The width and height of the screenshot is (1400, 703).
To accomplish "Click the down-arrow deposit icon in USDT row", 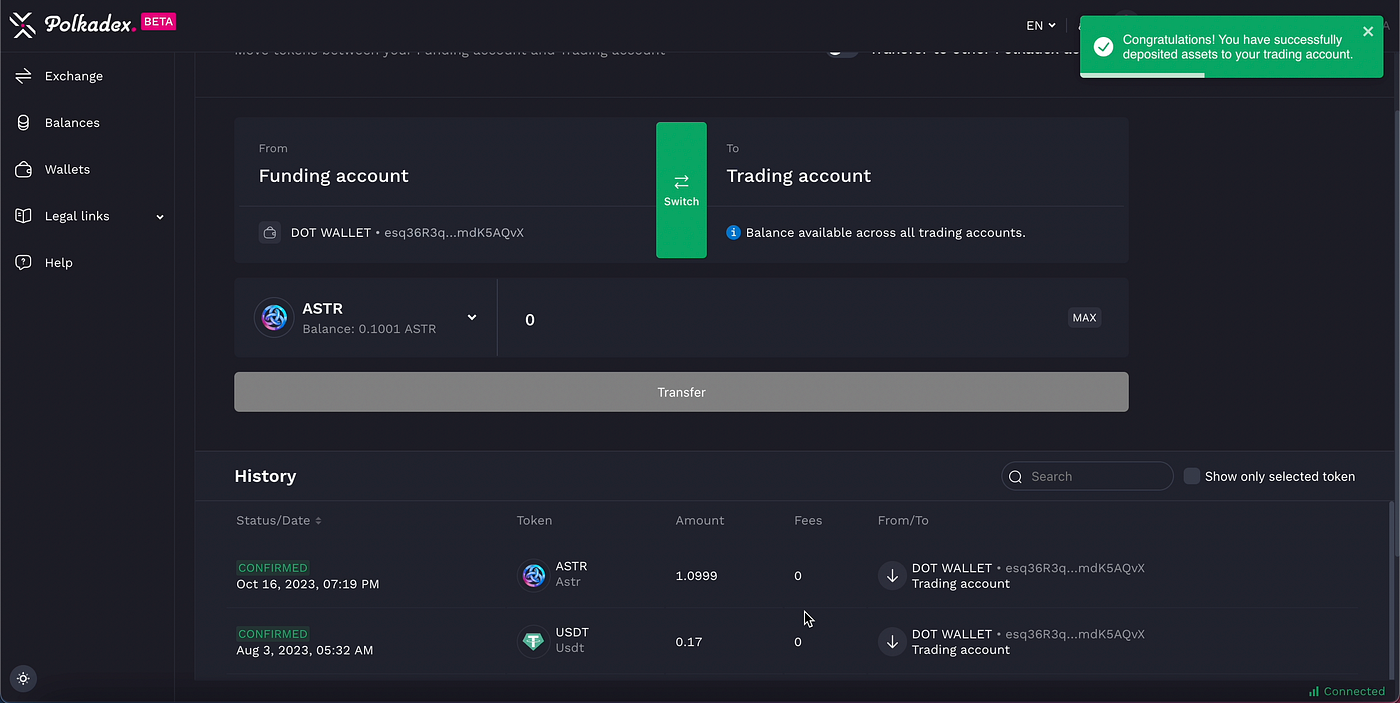I will click(892, 642).
